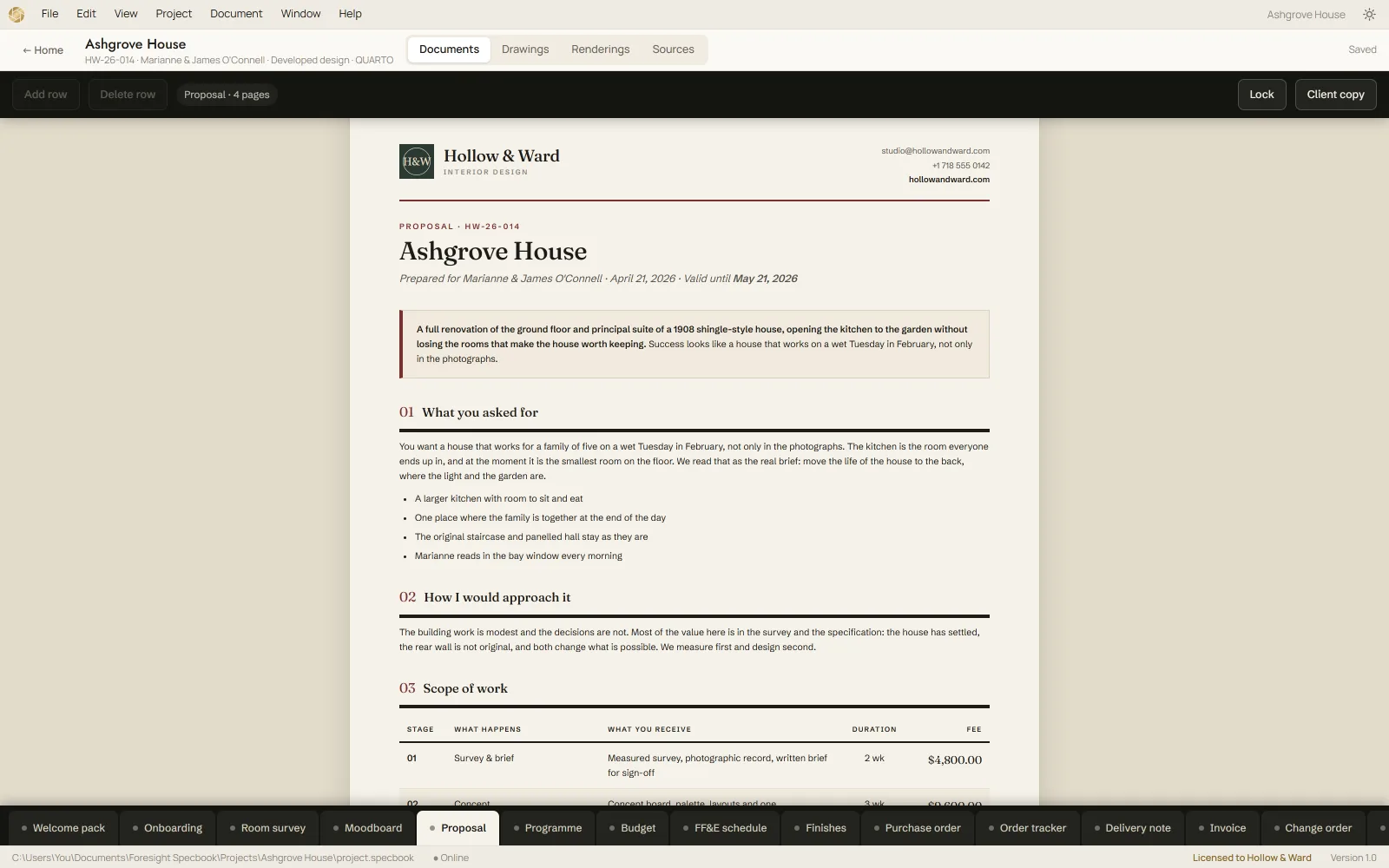Open the Purchase order document tab

(918, 828)
